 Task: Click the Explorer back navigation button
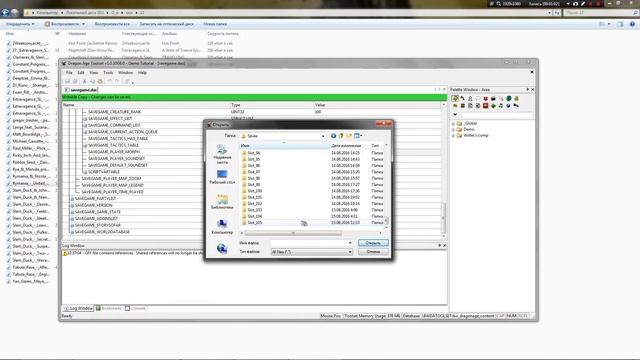click(x=5, y=13)
